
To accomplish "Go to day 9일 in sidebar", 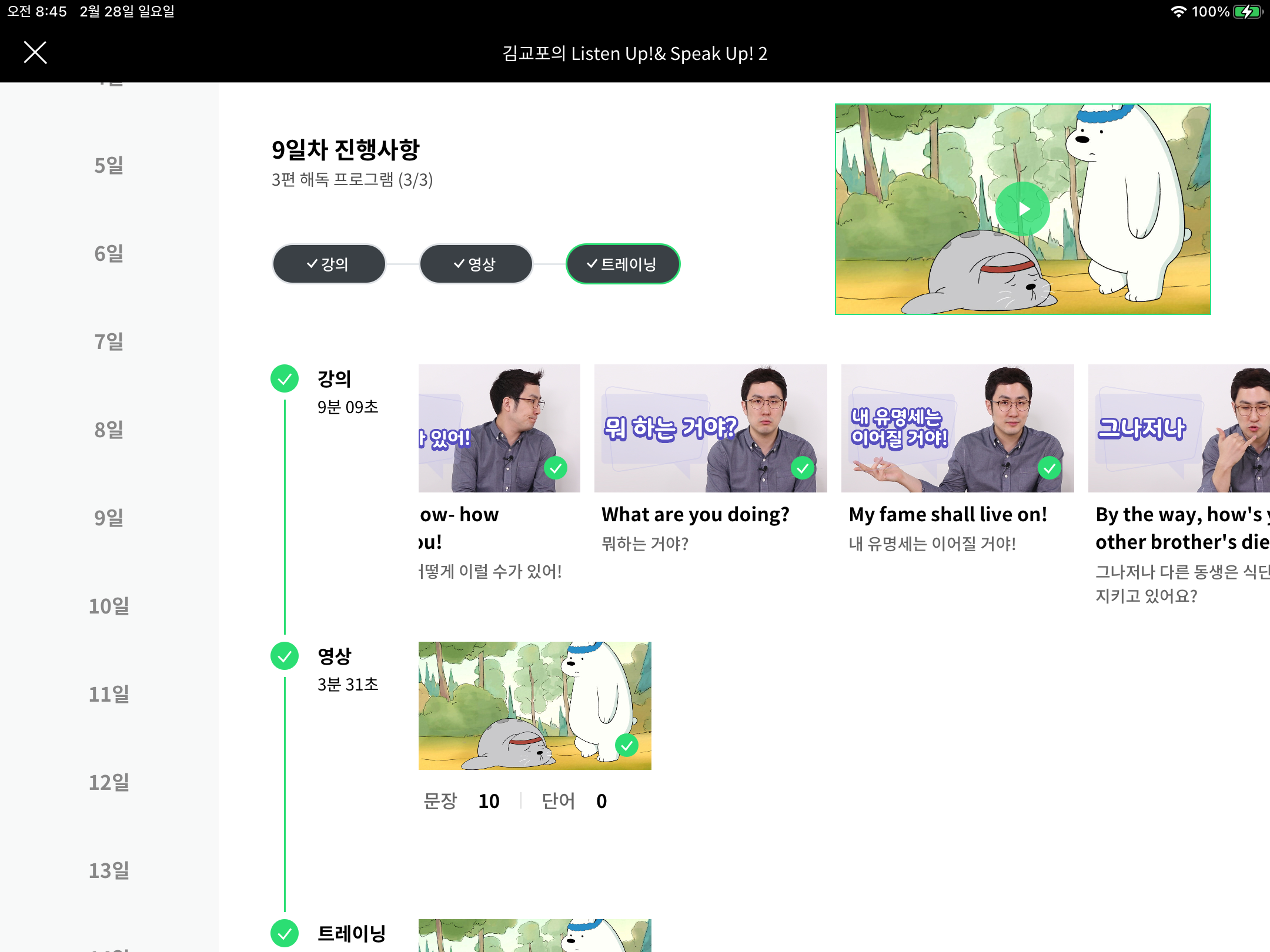I will (109, 518).
